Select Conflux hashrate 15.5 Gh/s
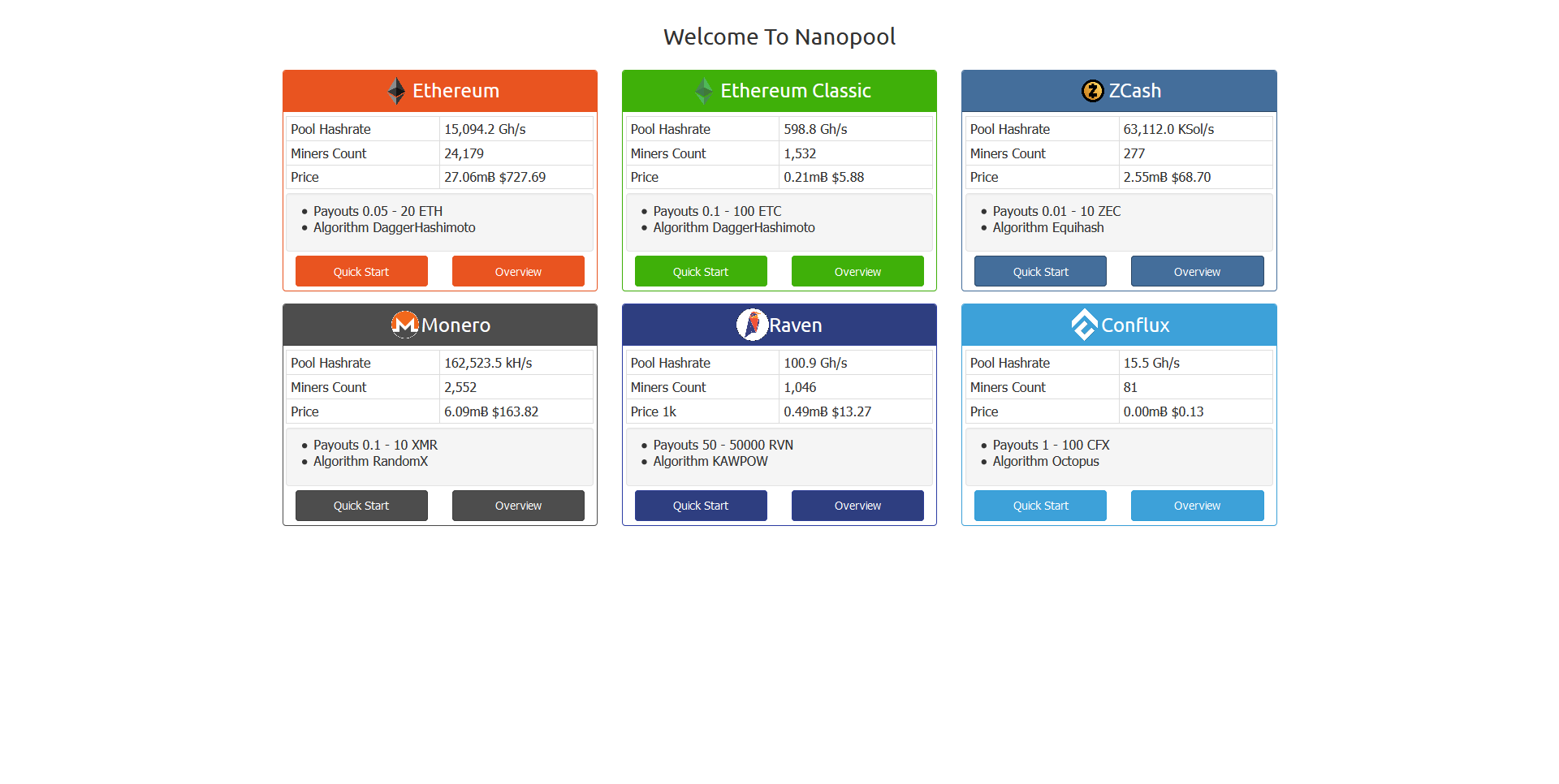This screenshot has height=784, width=1559. (x=1151, y=363)
